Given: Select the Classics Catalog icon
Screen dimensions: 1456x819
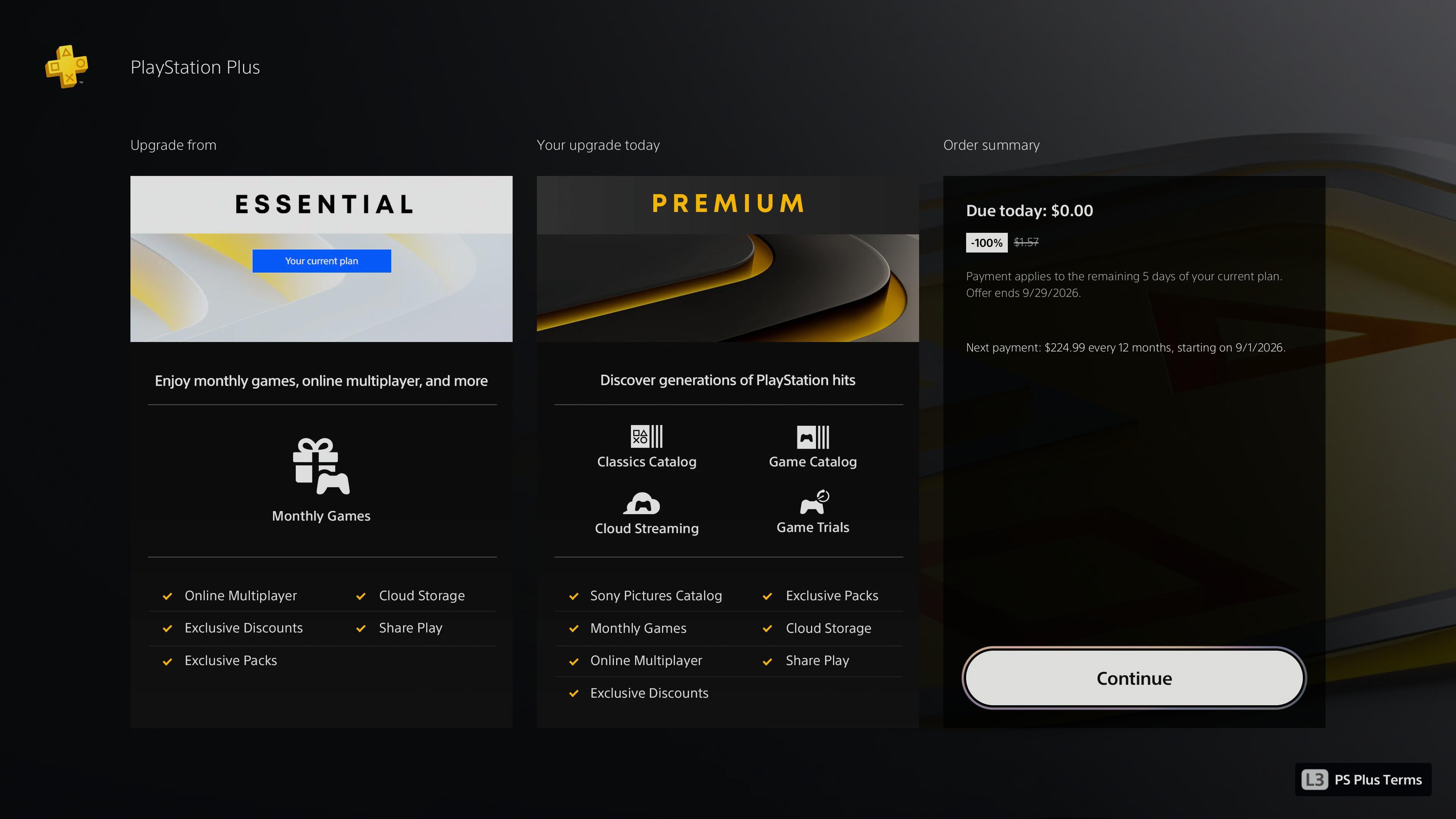Looking at the screenshot, I should pyautogui.click(x=646, y=436).
